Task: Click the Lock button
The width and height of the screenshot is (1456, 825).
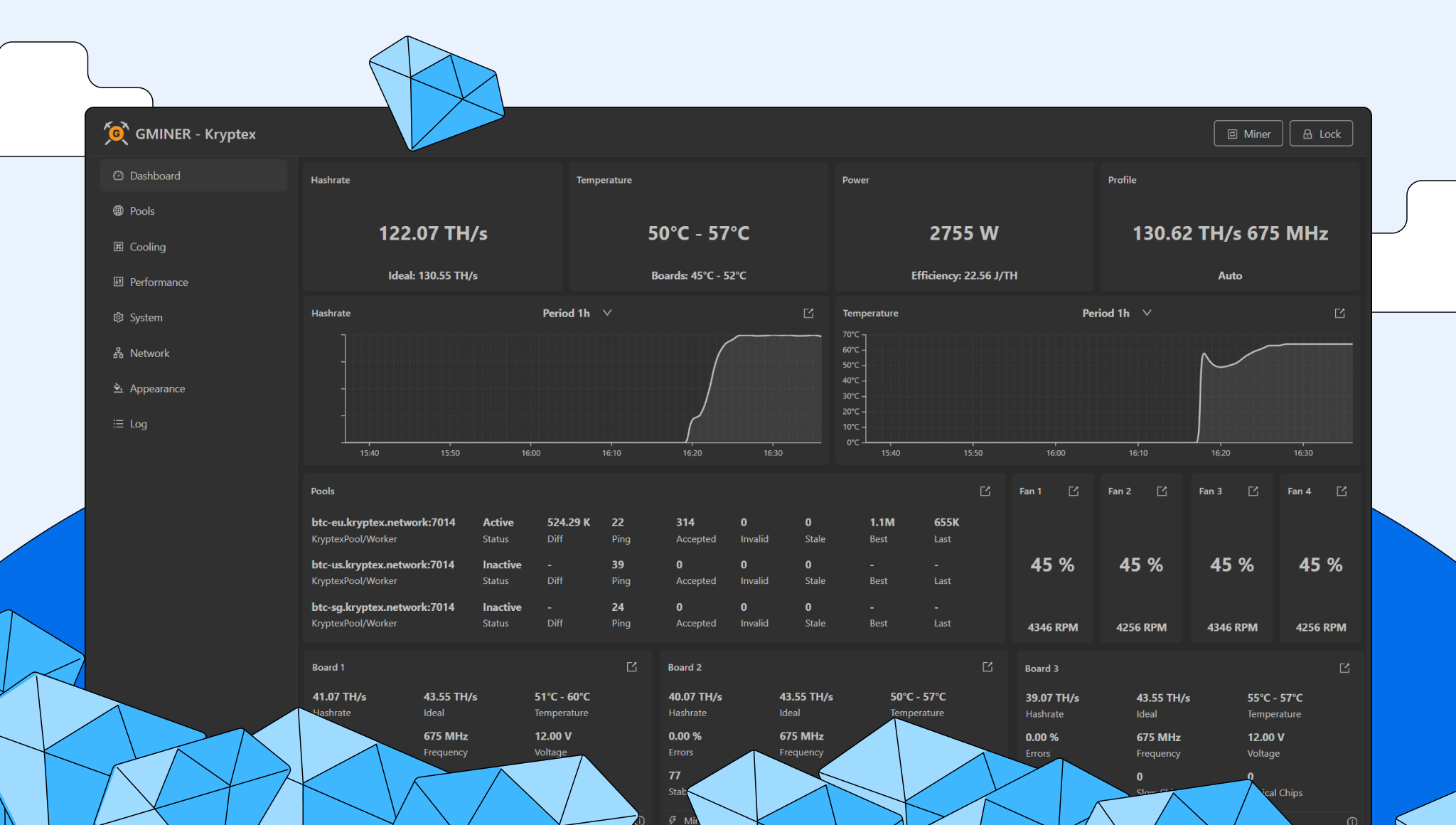Action: [1321, 134]
